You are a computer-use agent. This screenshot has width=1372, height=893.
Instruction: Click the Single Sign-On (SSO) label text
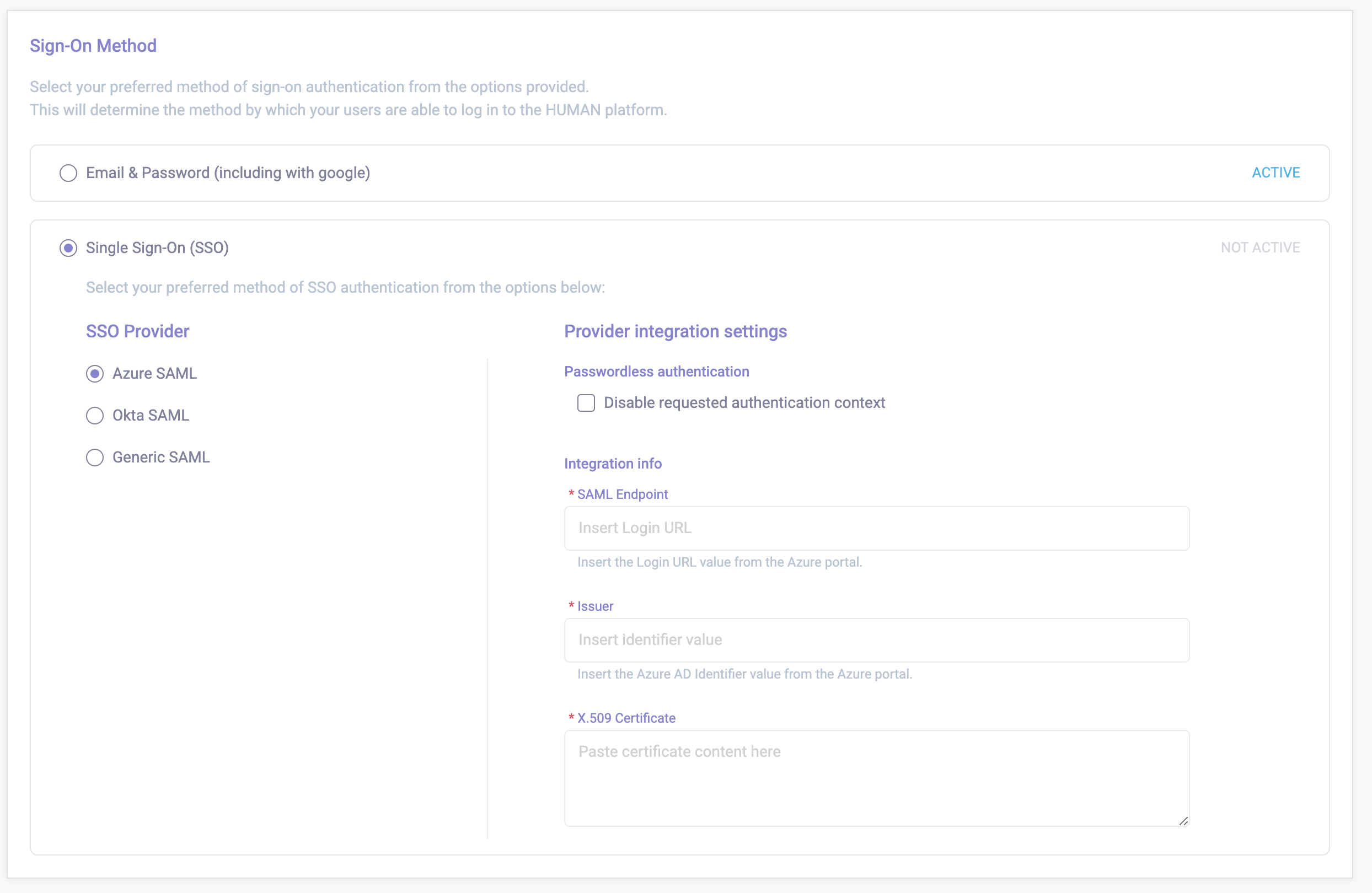[157, 248]
